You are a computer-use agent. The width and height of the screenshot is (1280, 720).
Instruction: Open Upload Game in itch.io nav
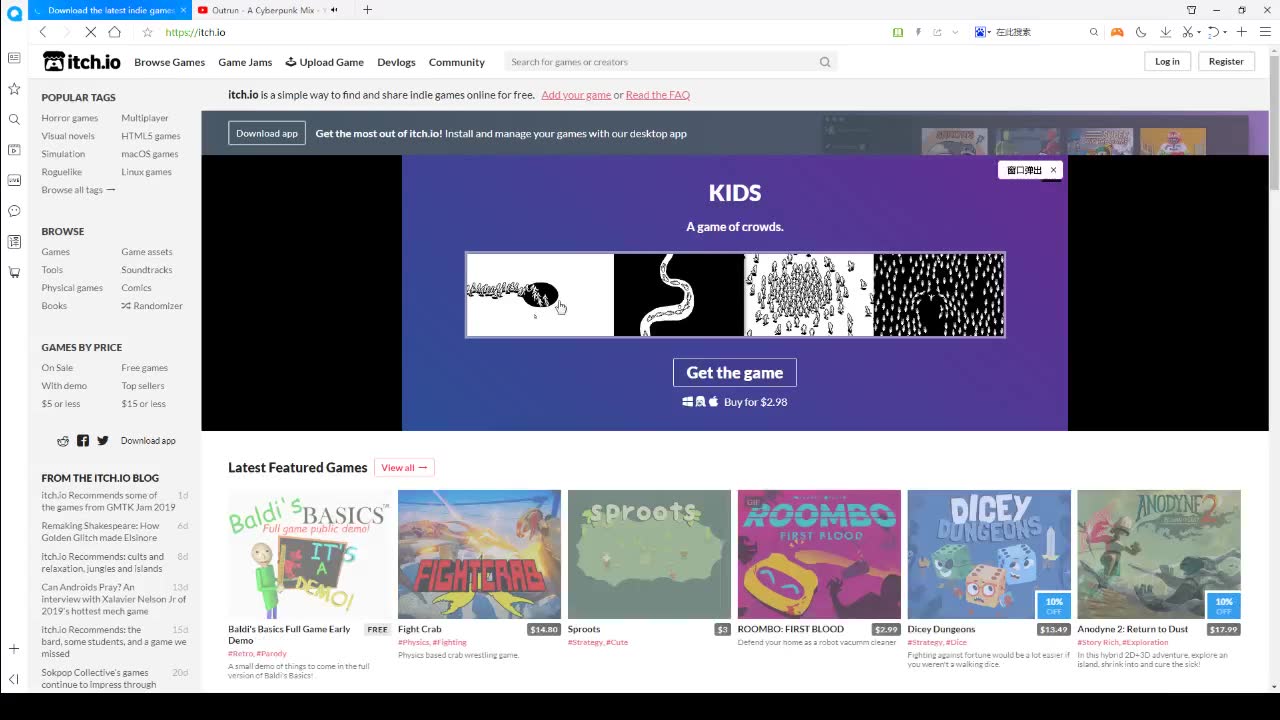pyautogui.click(x=324, y=62)
